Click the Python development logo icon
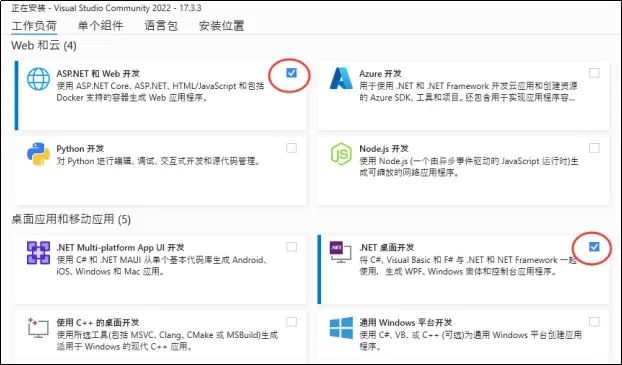Image resolution: width=622 pixels, height=365 pixels. click(38, 154)
